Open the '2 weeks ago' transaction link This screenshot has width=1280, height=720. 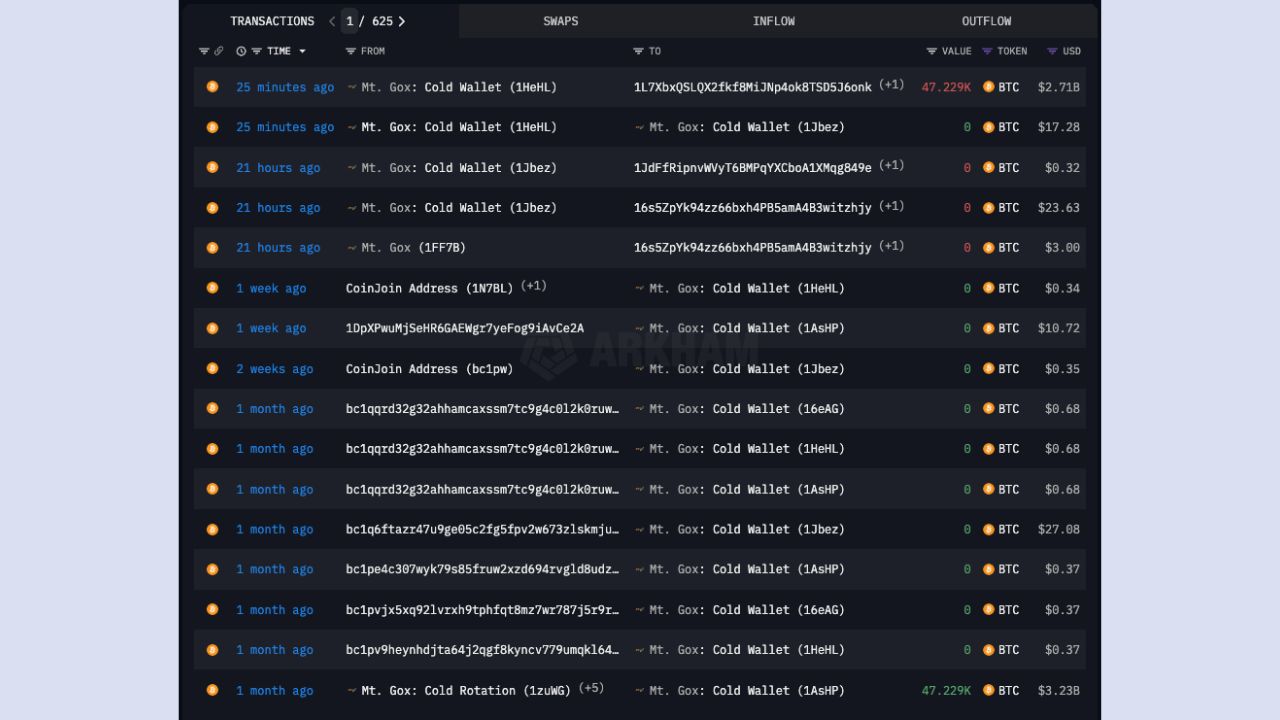click(274, 369)
